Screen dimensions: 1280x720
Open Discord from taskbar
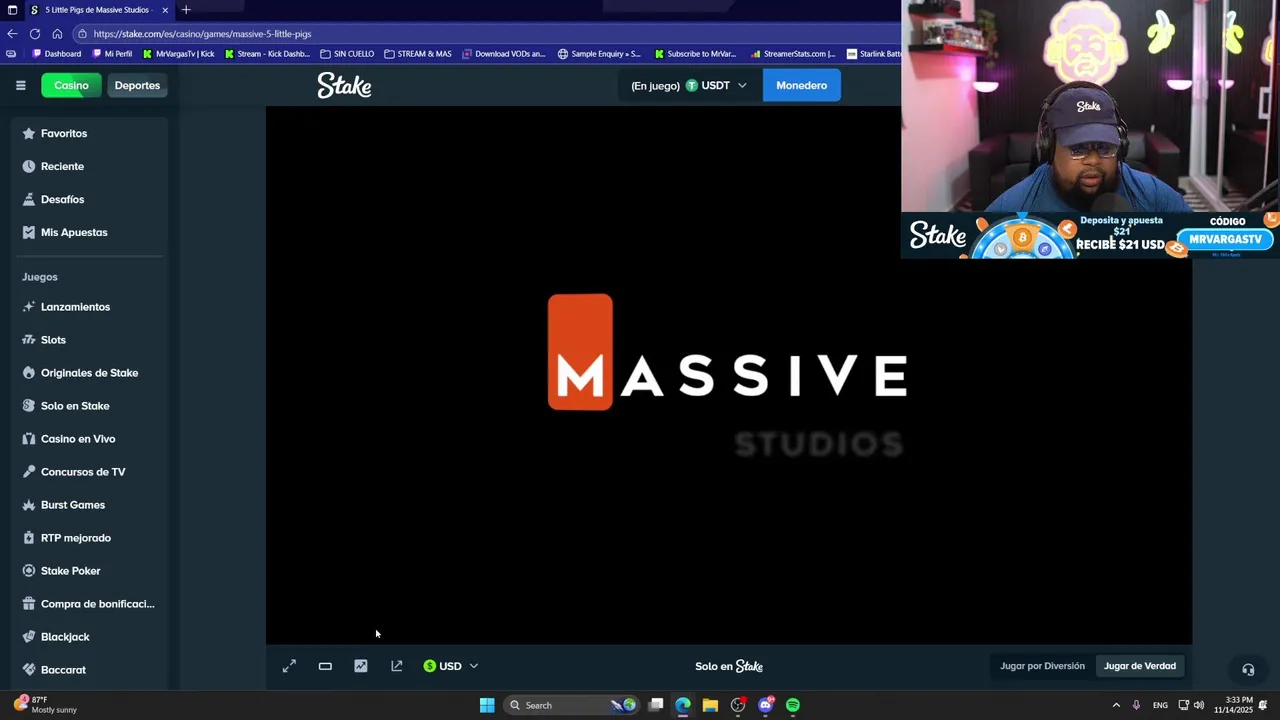coord(766,705)
